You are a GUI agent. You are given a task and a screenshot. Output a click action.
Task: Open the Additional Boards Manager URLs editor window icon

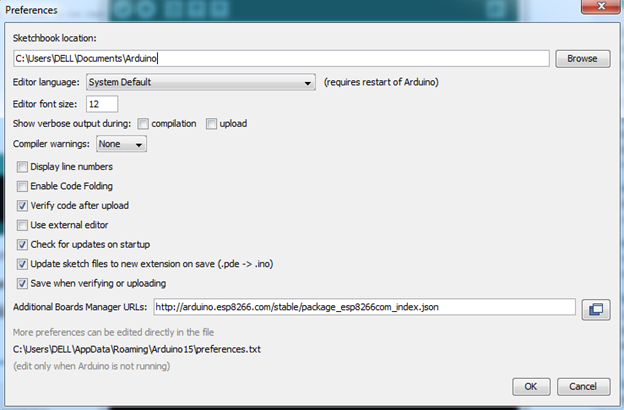[x=596, y=309]
